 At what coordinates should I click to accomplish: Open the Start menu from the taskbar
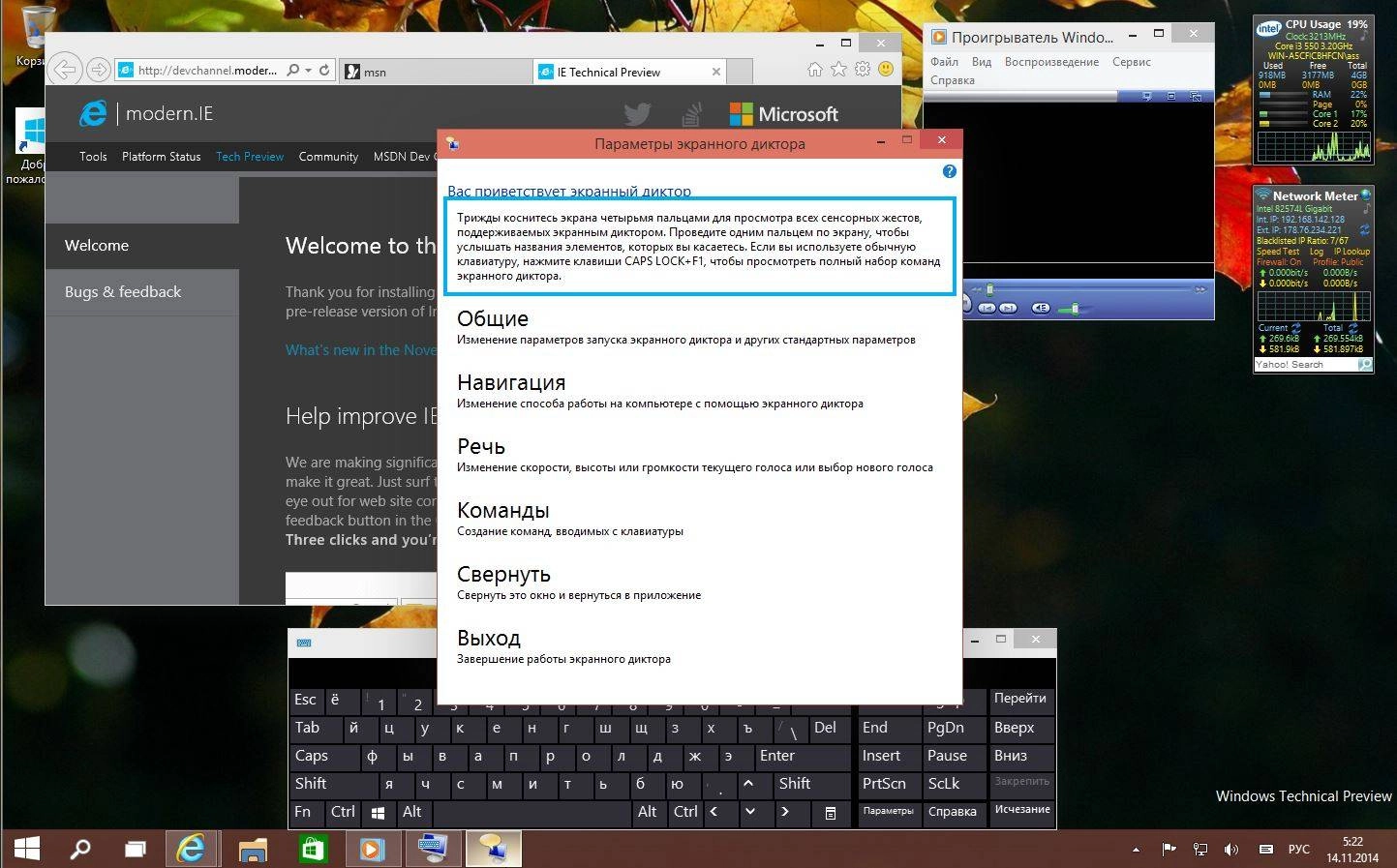point(27,849)
